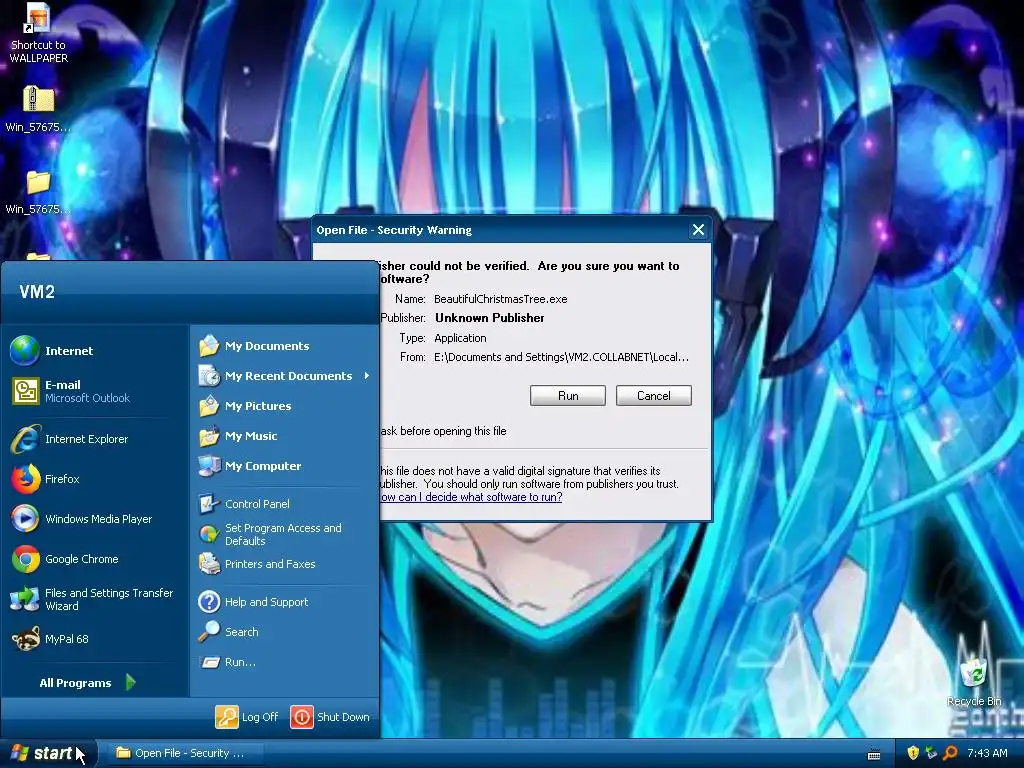Open Control Panel
1024x768 pixels.
(257, 504)
